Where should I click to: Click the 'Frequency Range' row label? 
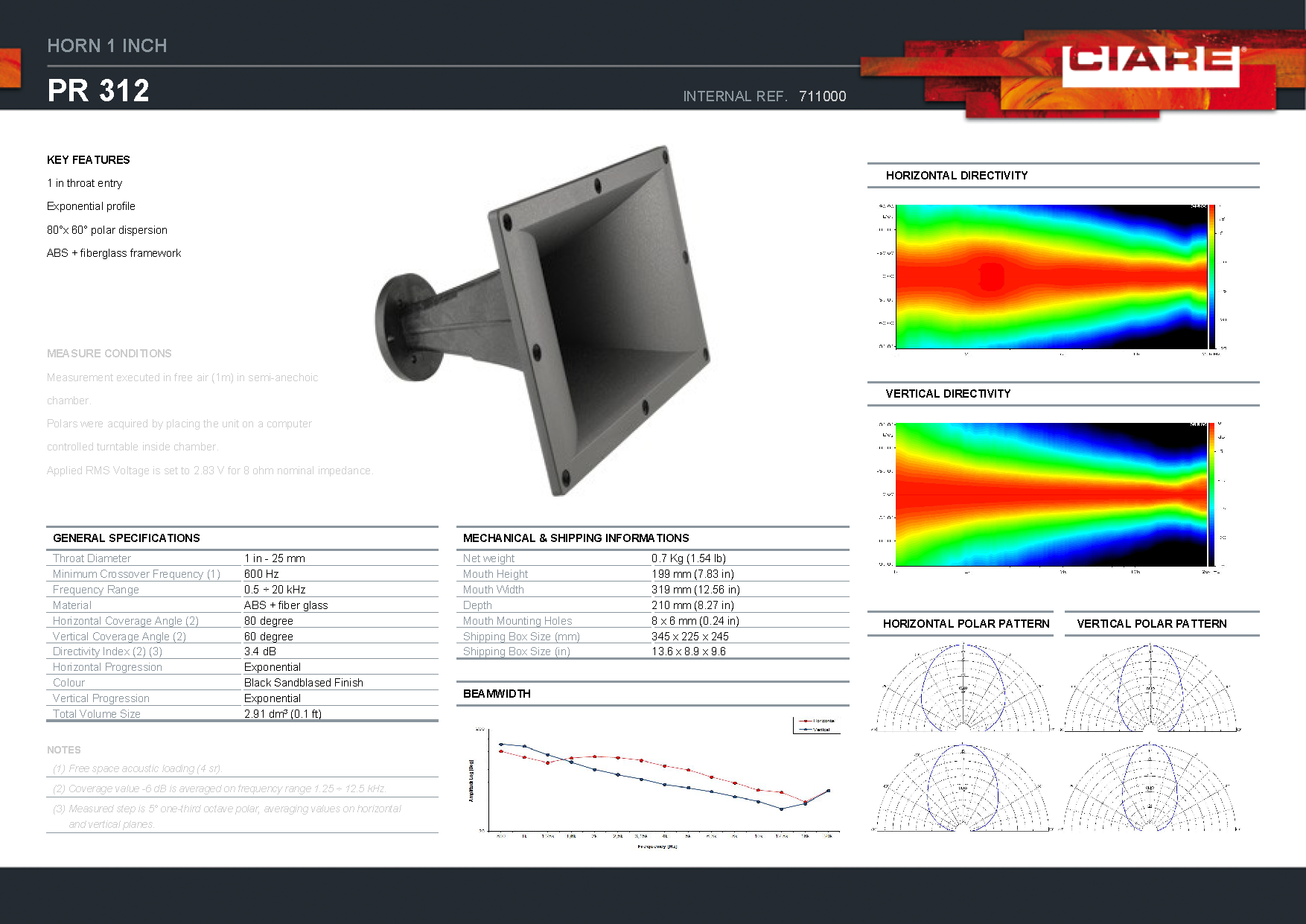point(96,590)
